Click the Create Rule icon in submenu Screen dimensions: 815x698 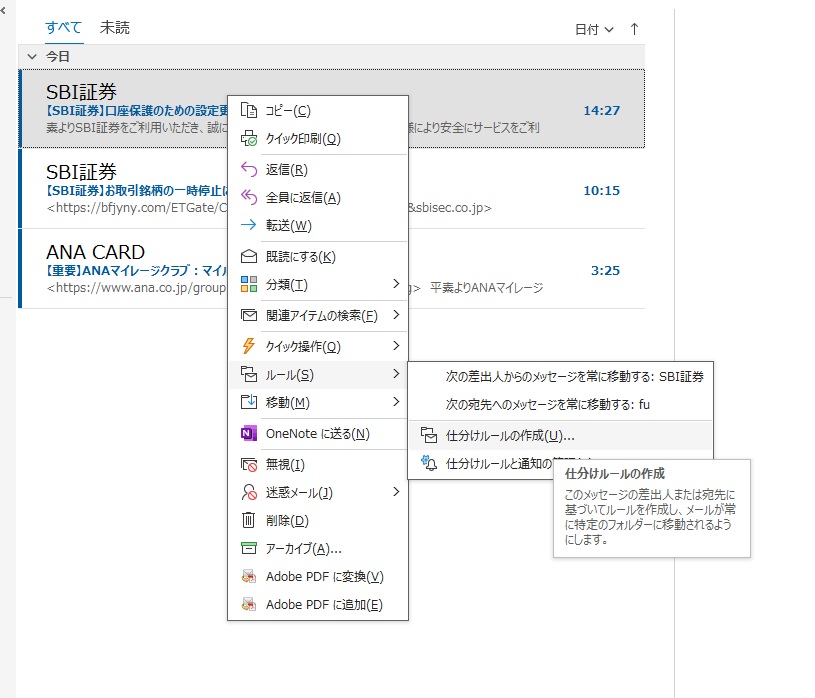coord(429,436)
